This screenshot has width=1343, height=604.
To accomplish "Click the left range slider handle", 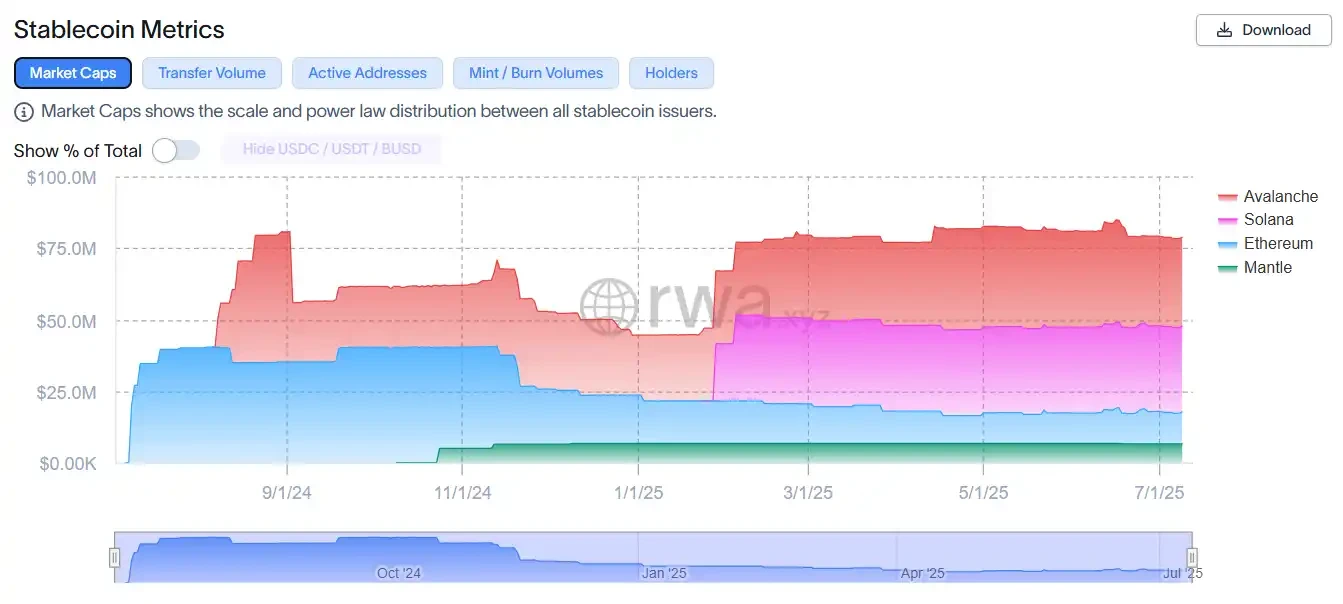I will (115, 557).
